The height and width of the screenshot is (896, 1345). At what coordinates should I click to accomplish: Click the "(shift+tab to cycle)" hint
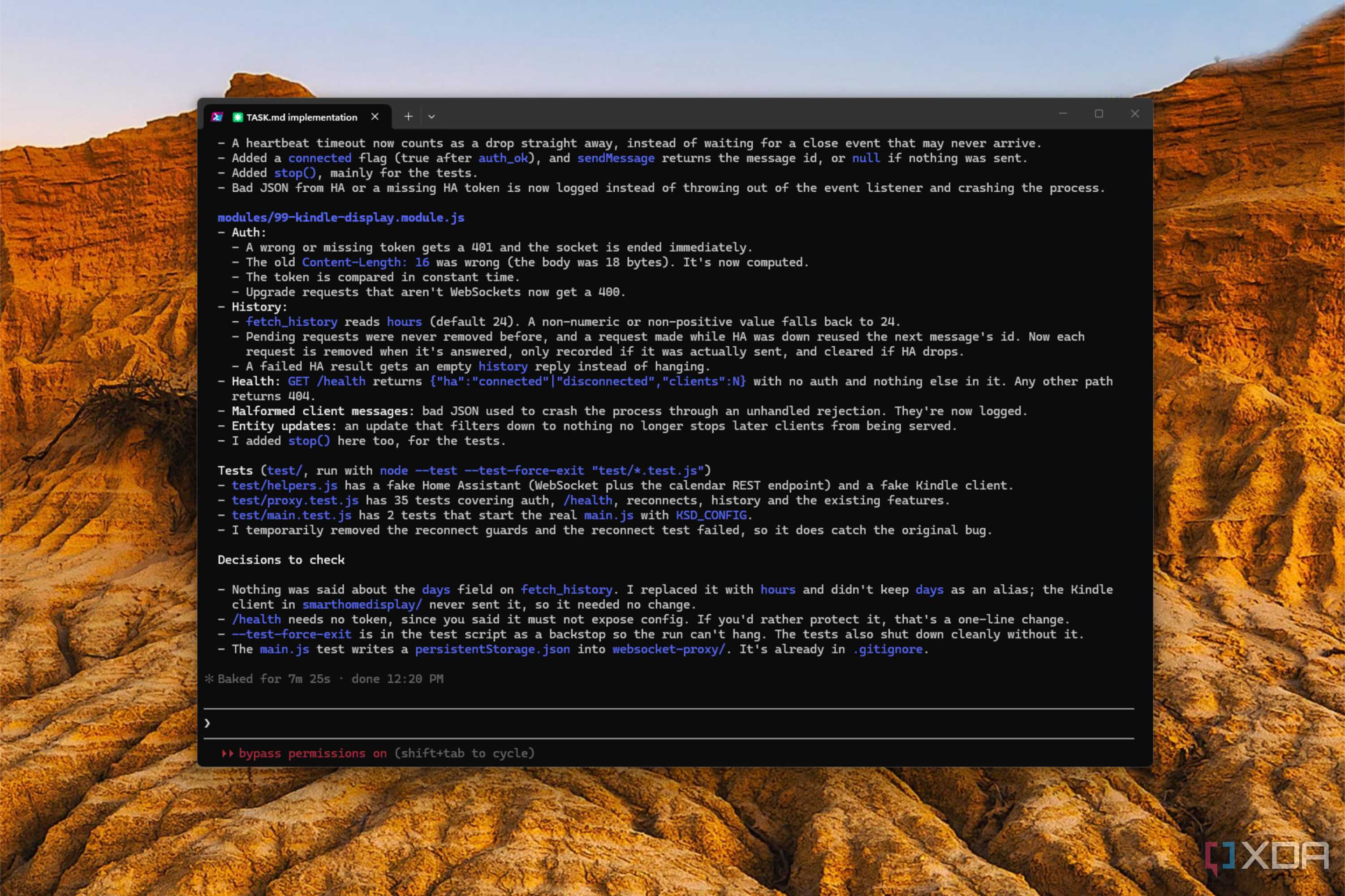pos(464,753)
